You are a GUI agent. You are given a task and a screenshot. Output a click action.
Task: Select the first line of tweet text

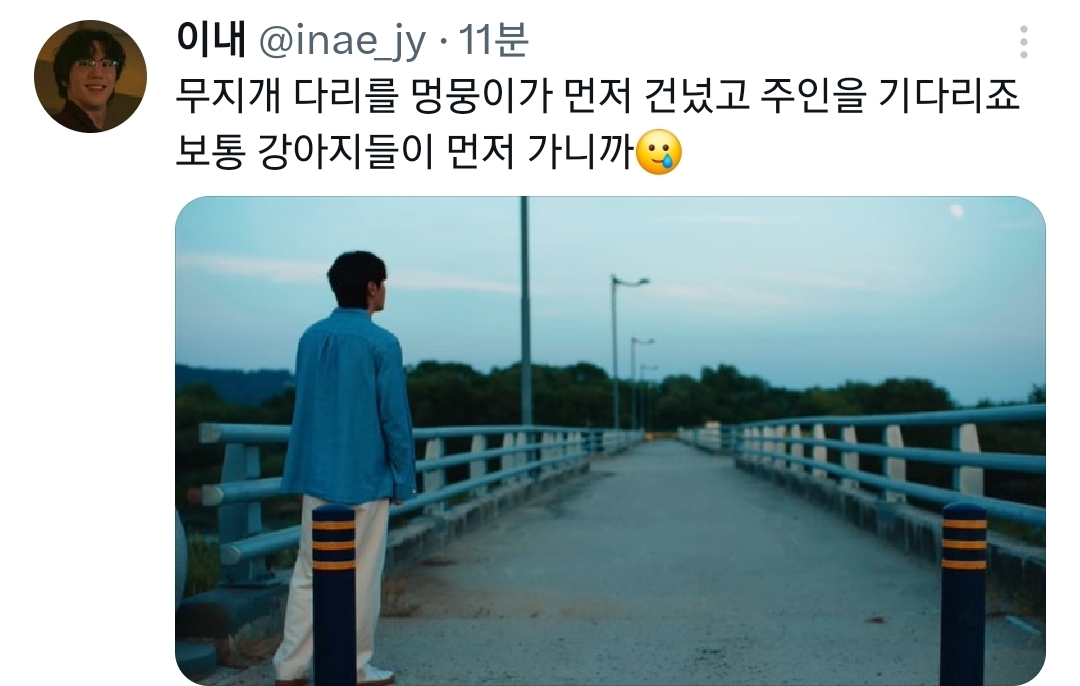pyautogui.click(x=597, y=96)
